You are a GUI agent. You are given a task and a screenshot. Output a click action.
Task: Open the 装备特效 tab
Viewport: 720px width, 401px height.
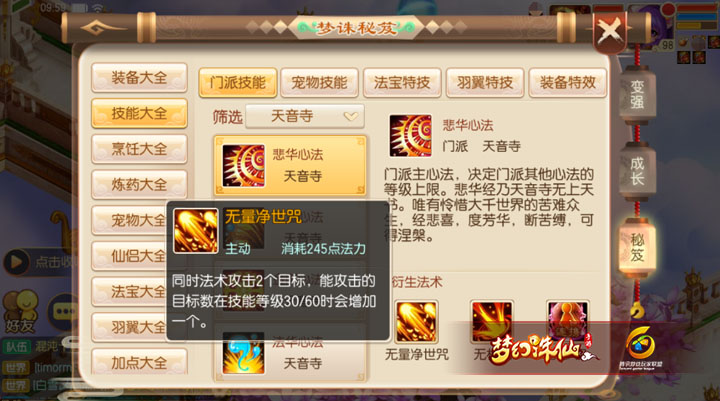pos(568,83)
